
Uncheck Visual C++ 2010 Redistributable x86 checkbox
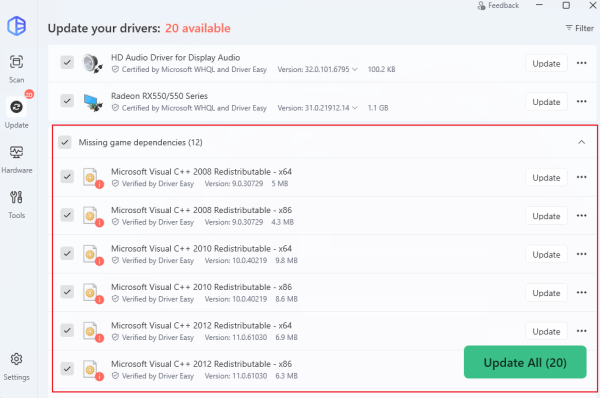[x=67, y=292]
